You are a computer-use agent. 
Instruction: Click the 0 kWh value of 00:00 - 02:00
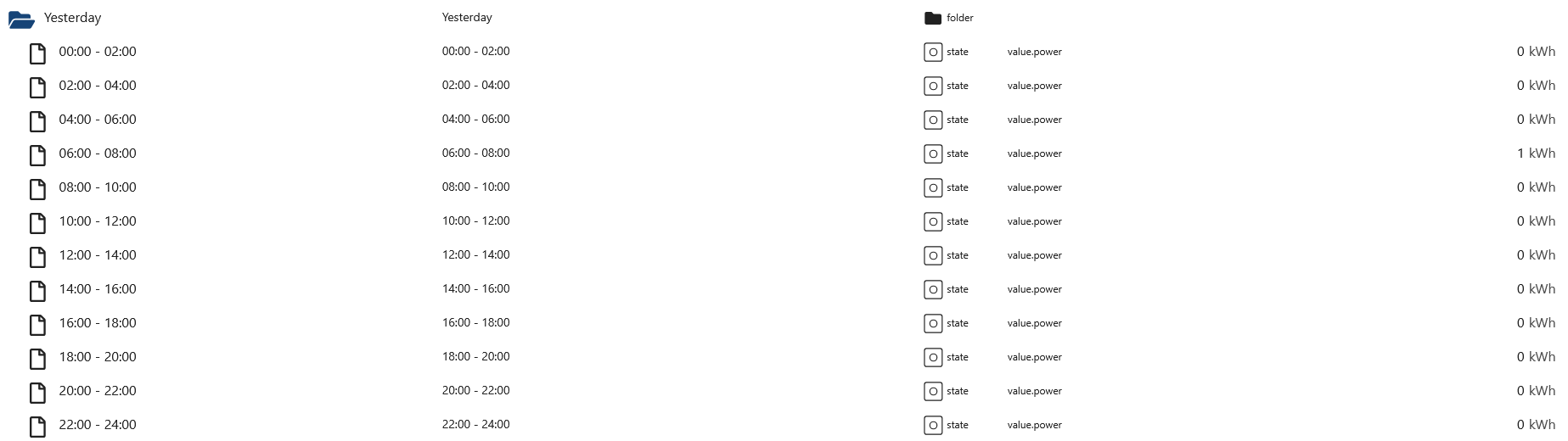(1536, 52)
